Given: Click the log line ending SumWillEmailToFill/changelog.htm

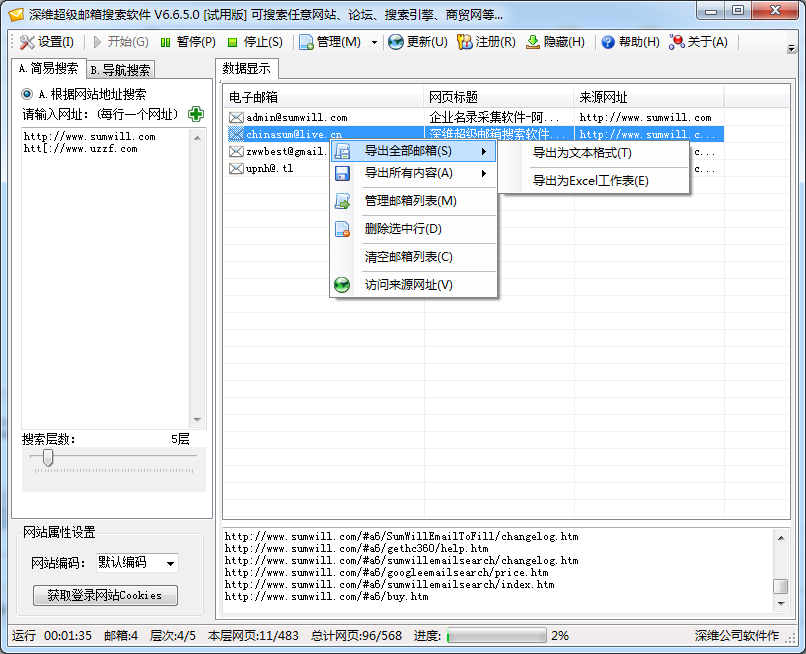Looking at the screenshot, I should 401,537.
